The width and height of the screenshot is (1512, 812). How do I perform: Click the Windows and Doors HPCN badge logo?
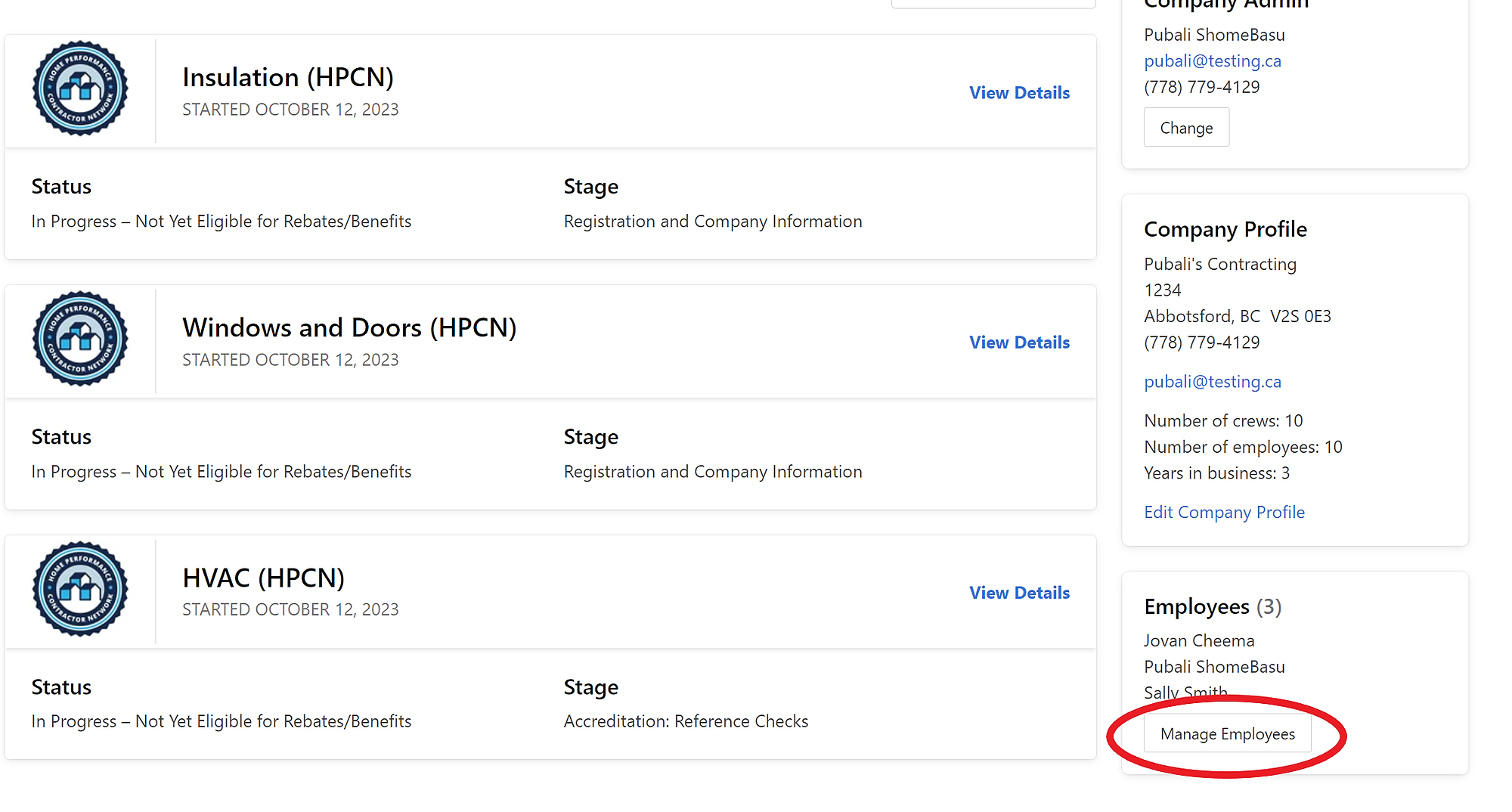click(x=80, y=339)
